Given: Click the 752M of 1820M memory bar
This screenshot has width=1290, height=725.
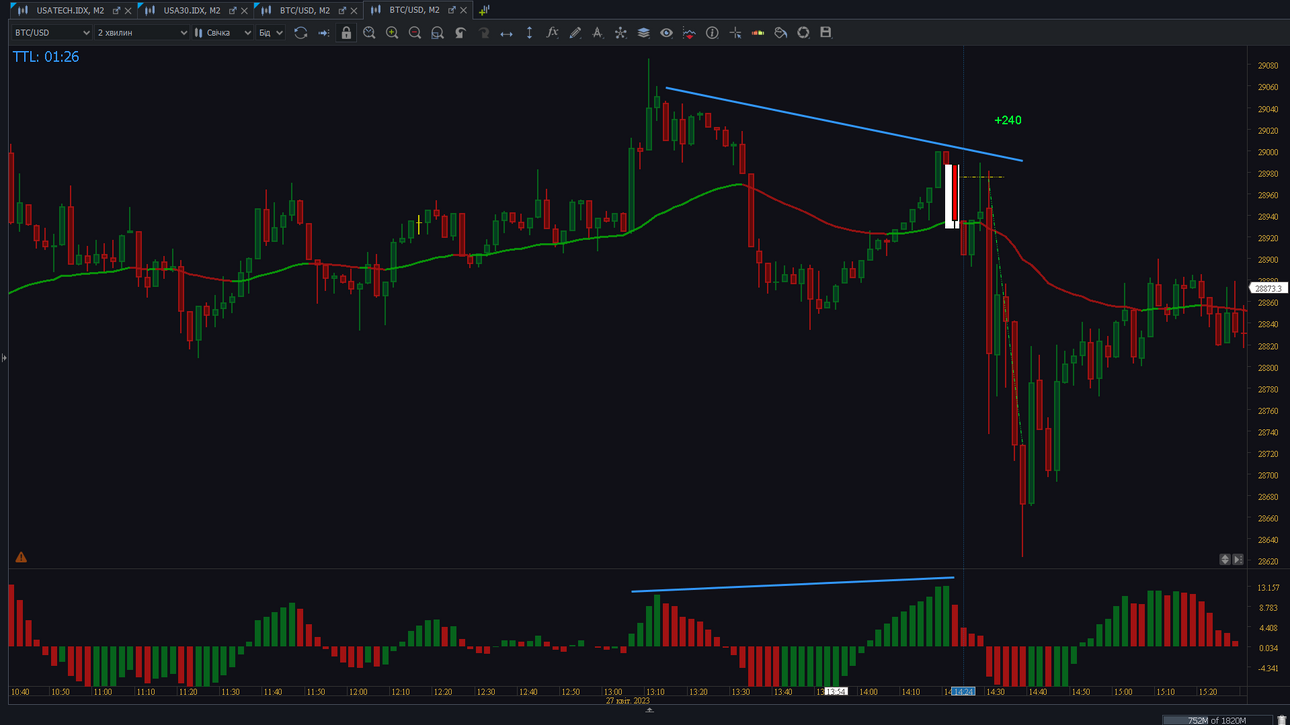Looking at the screenshot, I should [x=1217, y=720].
